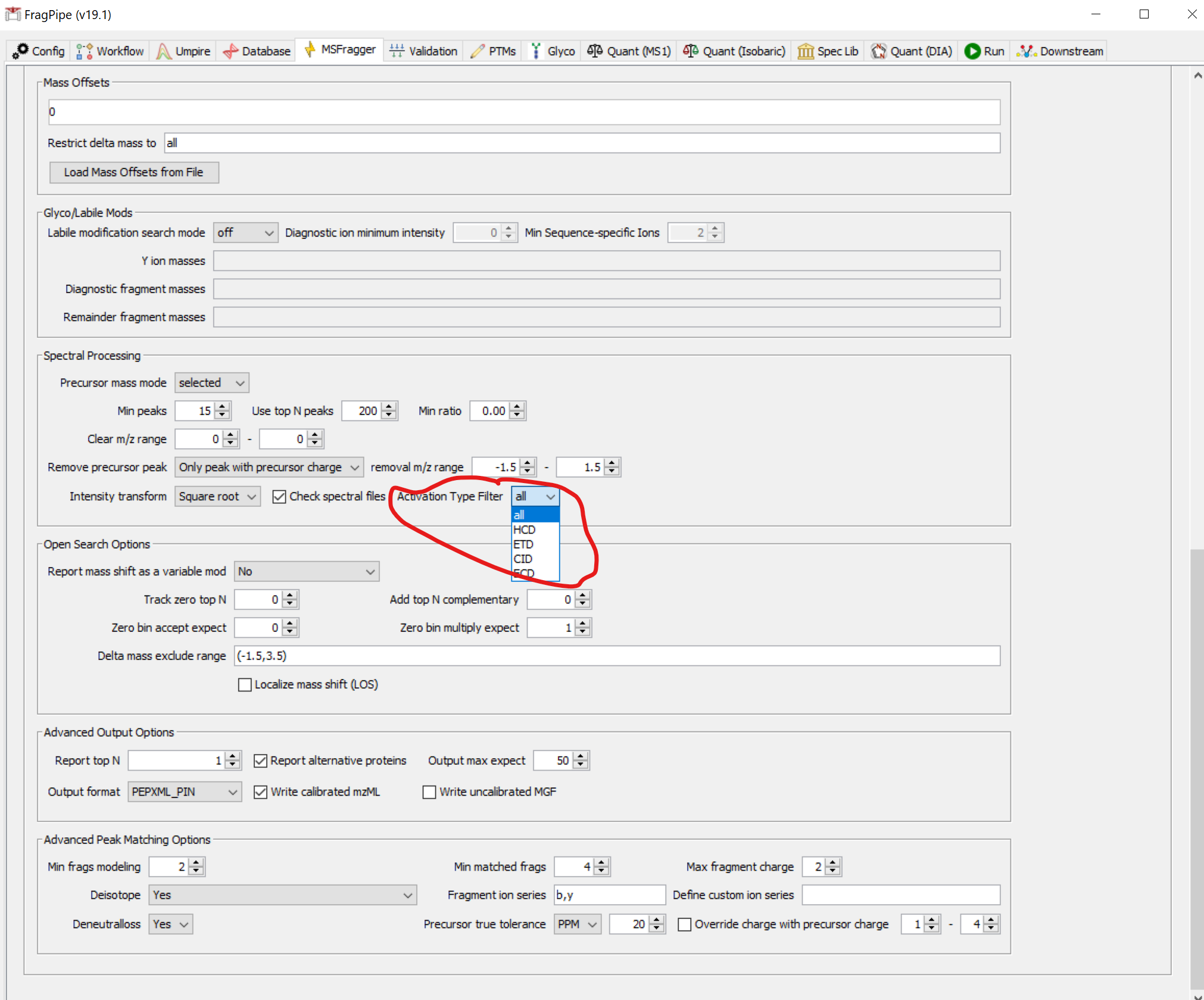The height and width of the screenshot is (1000, 1204).
Task: Increase Min matched frags with spinner arrow
Action: 601,862
